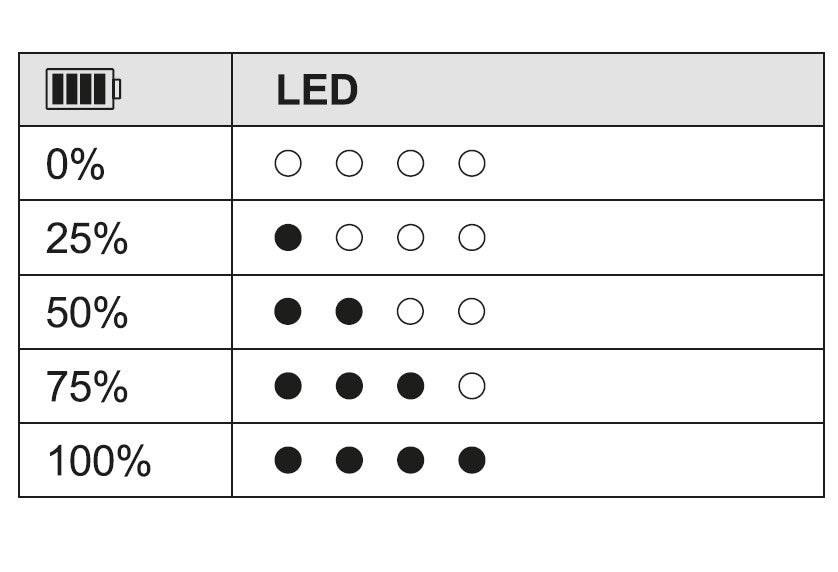Viewport: 838px width, 572px height.
Task: Click the filled LED dot in 25% row
Action: click(288, 237)
